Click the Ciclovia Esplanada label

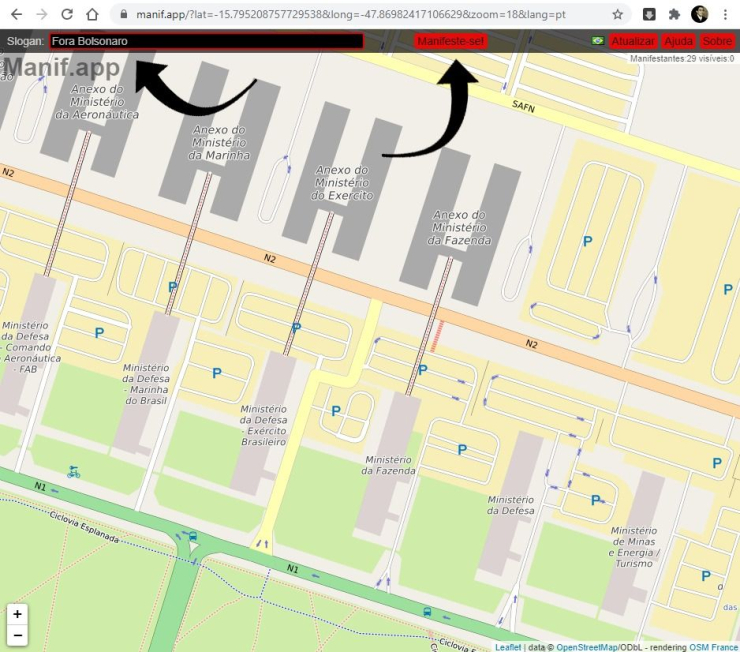84,527
